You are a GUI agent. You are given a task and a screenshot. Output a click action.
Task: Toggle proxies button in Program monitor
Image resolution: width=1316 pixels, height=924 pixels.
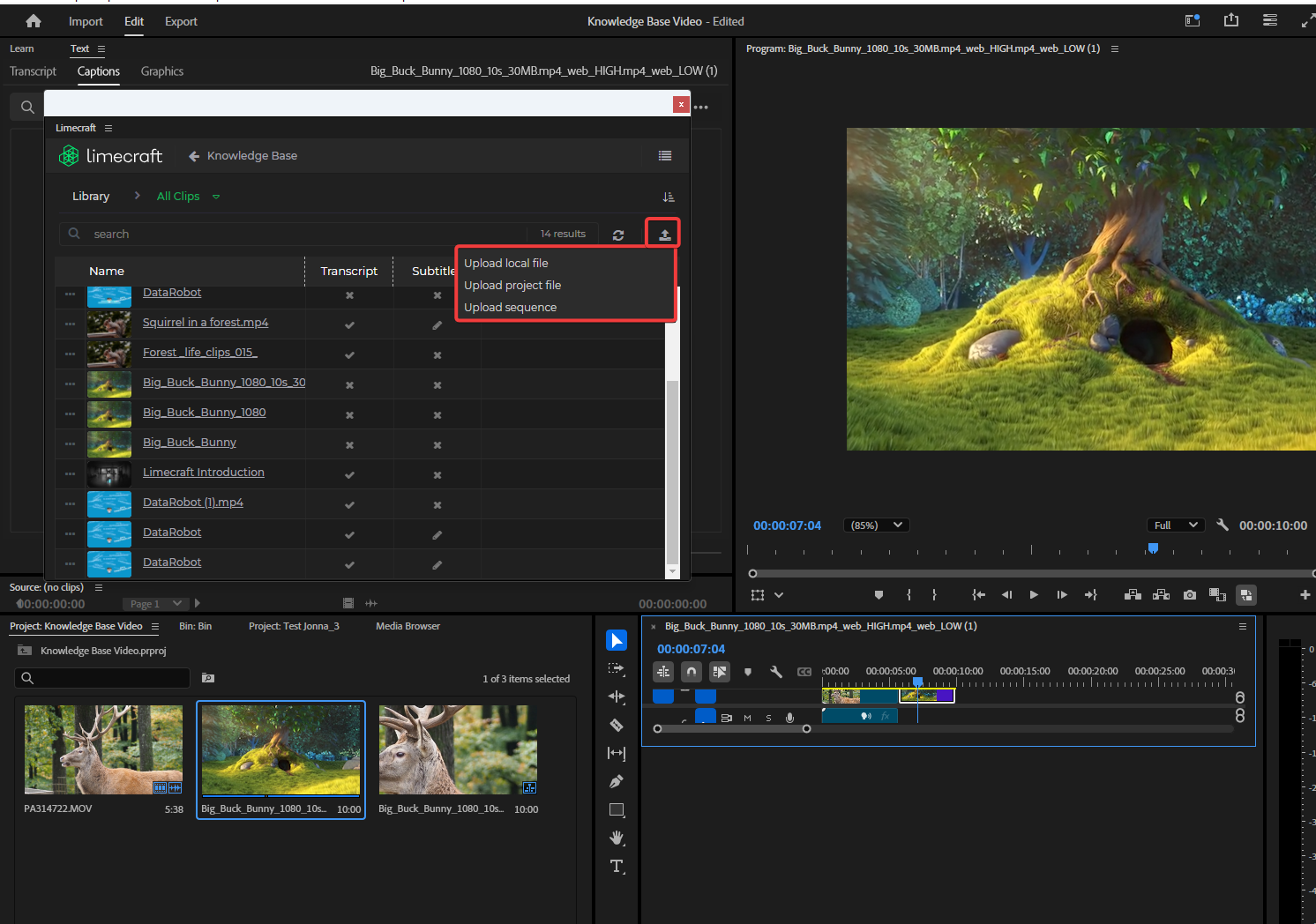[x=1246, y=595]
